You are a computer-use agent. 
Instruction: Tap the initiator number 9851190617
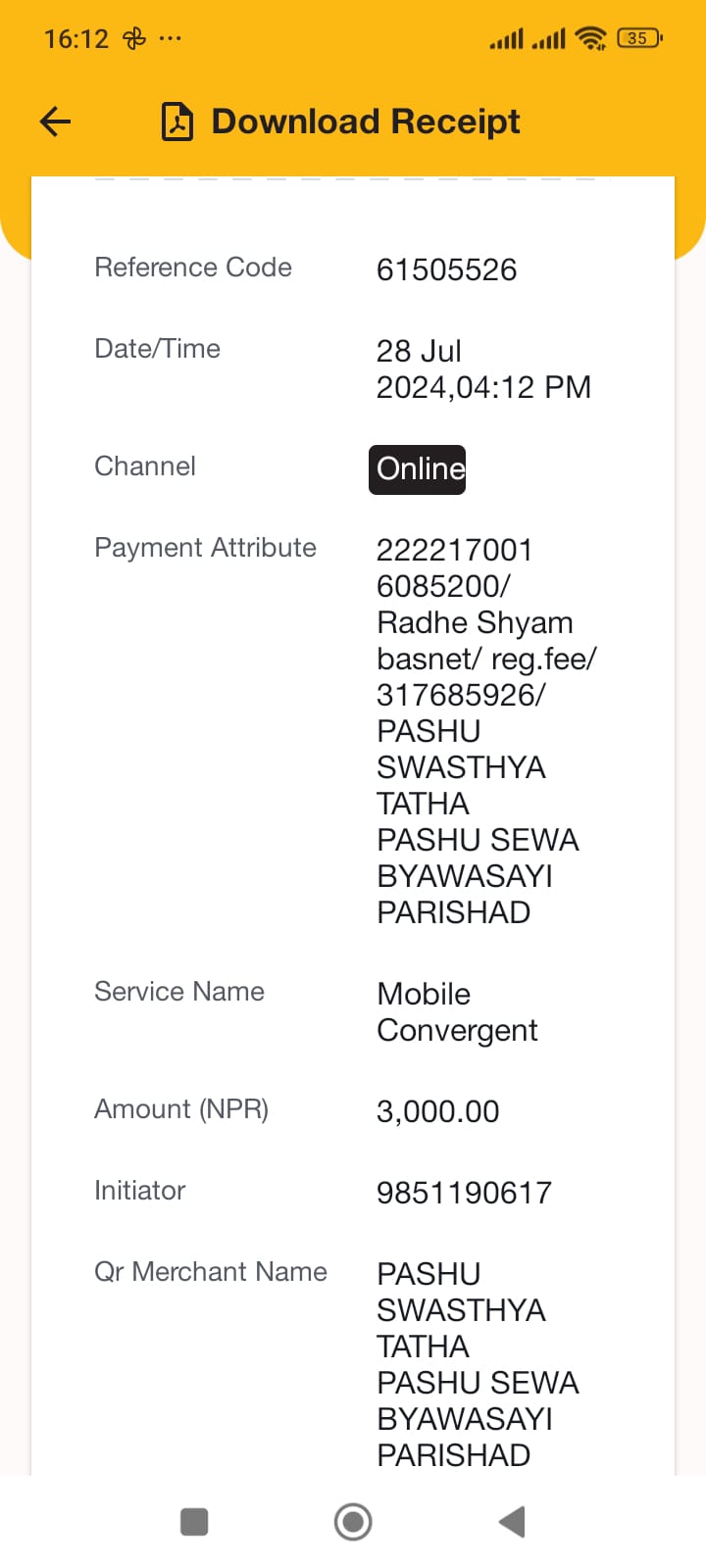coord(464,1193)
